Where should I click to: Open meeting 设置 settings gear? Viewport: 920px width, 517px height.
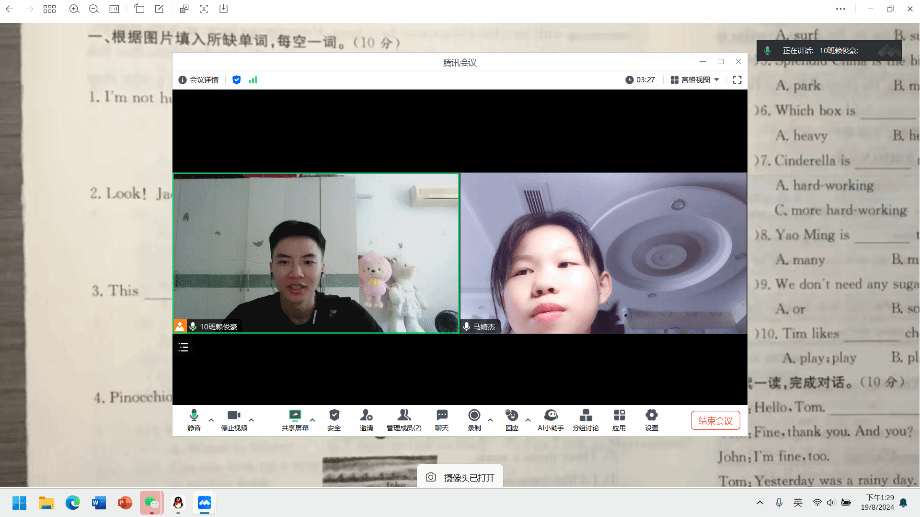[651, 419]
